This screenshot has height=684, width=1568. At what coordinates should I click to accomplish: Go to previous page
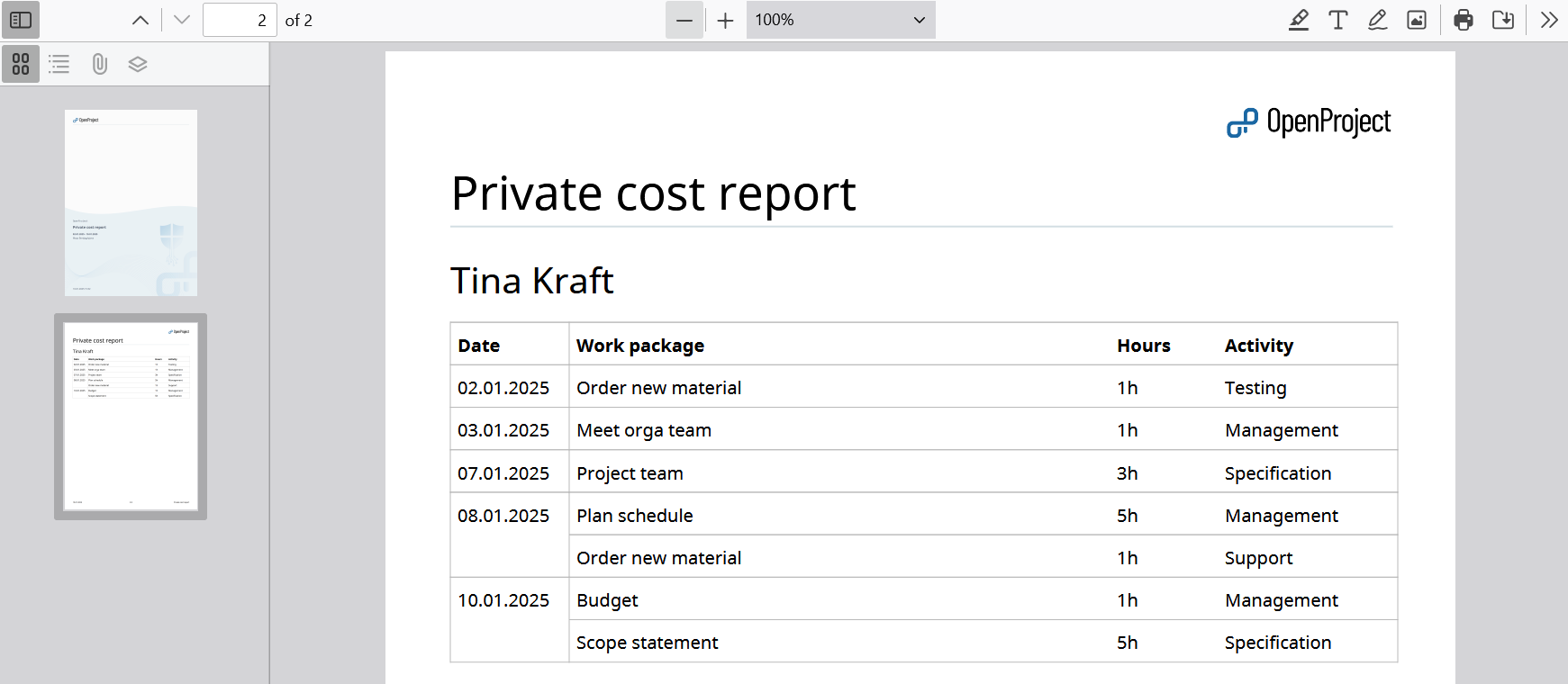(140, 20)
